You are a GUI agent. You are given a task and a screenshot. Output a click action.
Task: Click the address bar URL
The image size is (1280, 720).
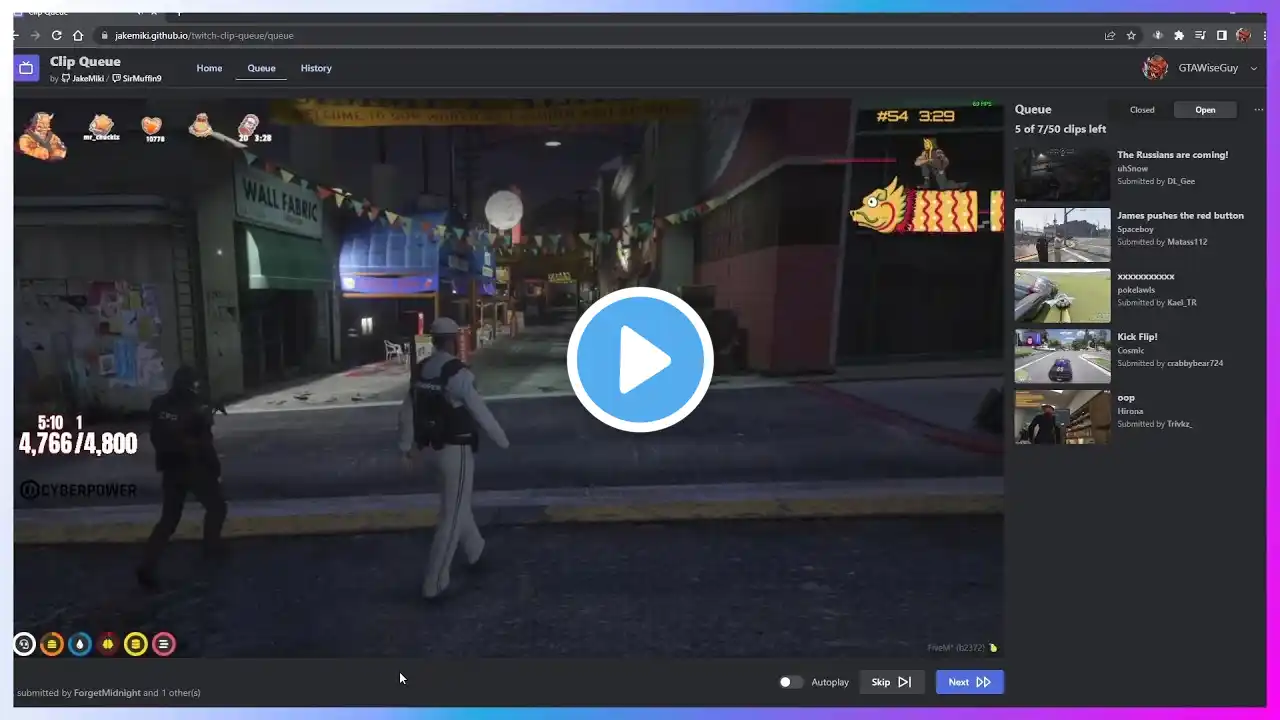tap(204, 35)
